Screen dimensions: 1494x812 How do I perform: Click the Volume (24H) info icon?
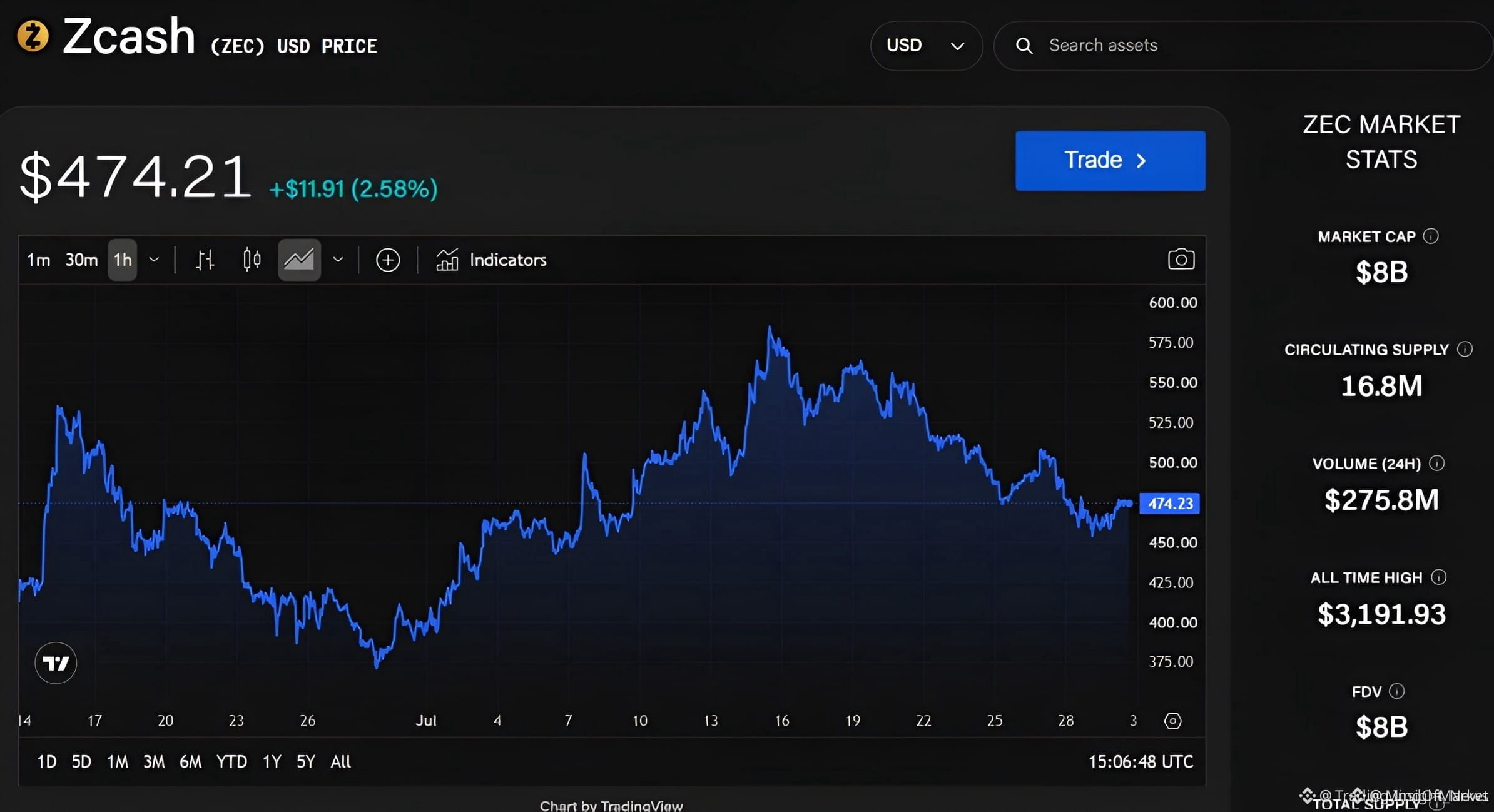(1437, 463)
